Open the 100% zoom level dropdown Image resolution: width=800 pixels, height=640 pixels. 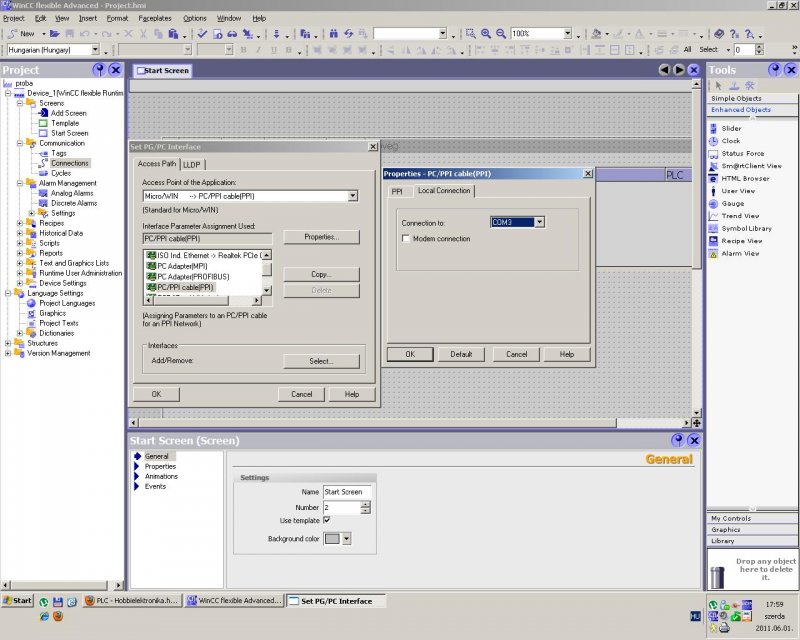coord(567,34)
